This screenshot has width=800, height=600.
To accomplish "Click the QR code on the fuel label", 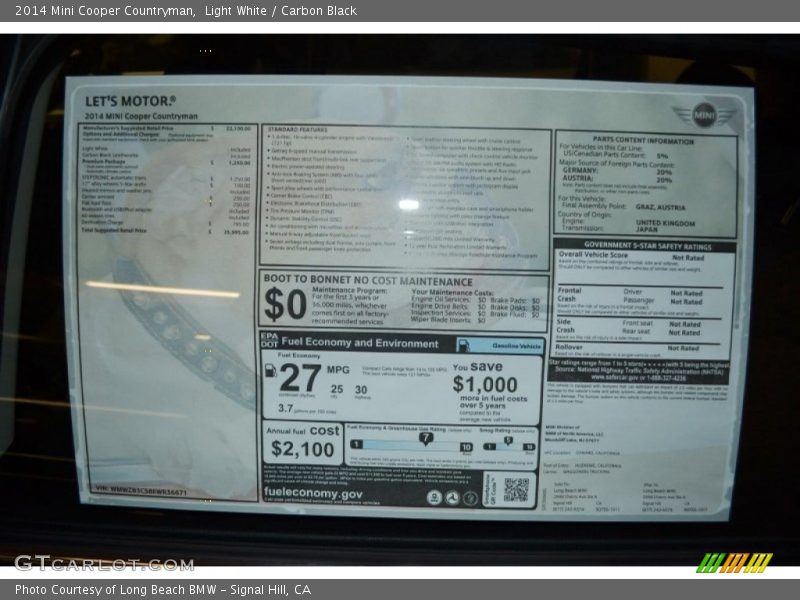I will coord(516,489).
